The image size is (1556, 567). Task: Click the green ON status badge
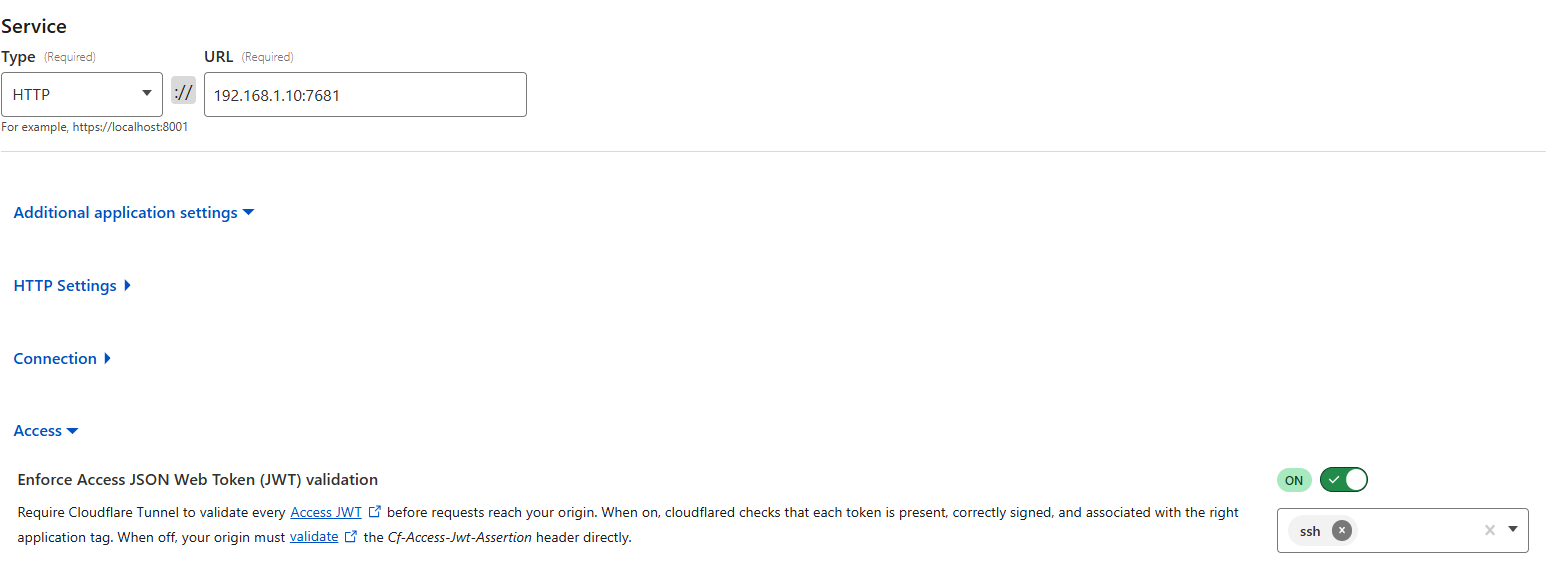tap(1294, 480)
